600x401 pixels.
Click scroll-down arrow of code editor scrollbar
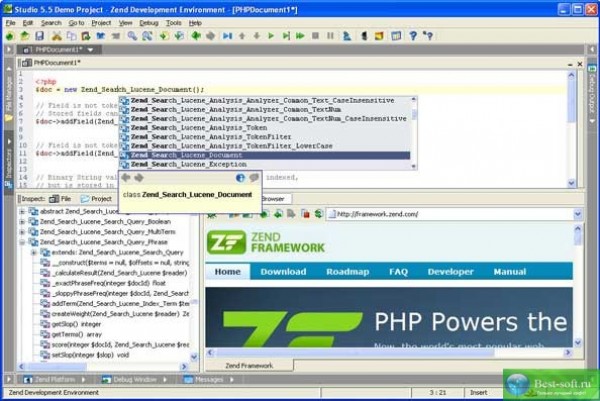point(572,184)
